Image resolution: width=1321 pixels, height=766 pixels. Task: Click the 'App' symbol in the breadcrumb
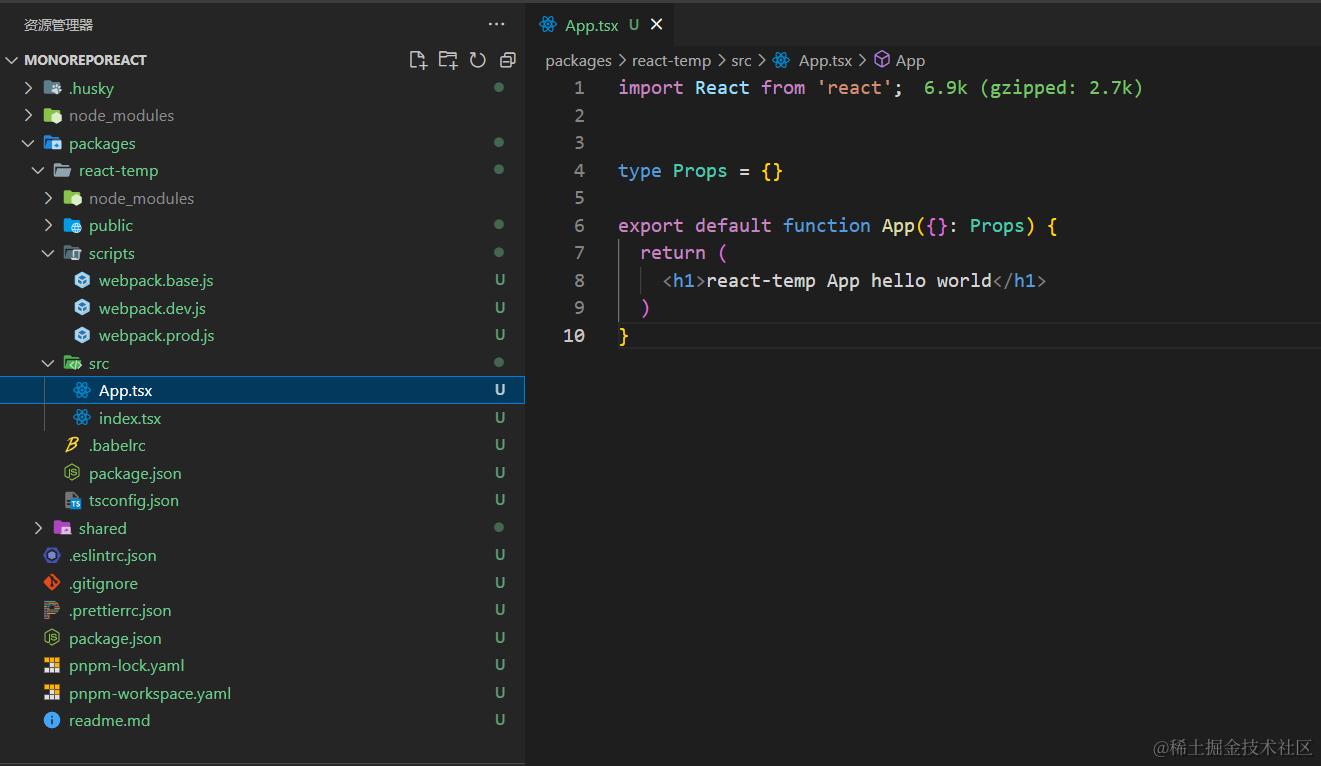(910, 61)
